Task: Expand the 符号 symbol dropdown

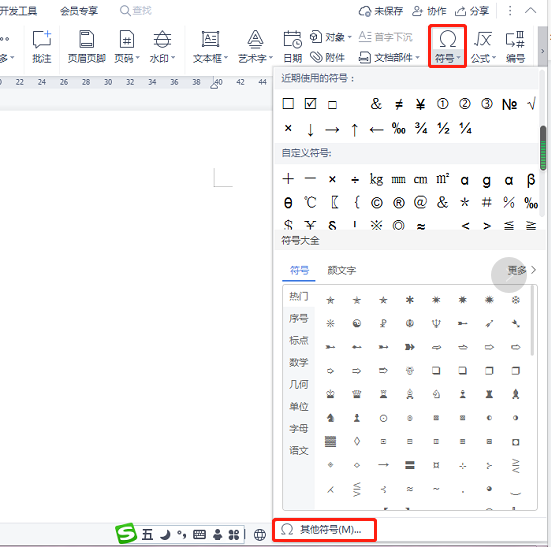Action: 447,46
